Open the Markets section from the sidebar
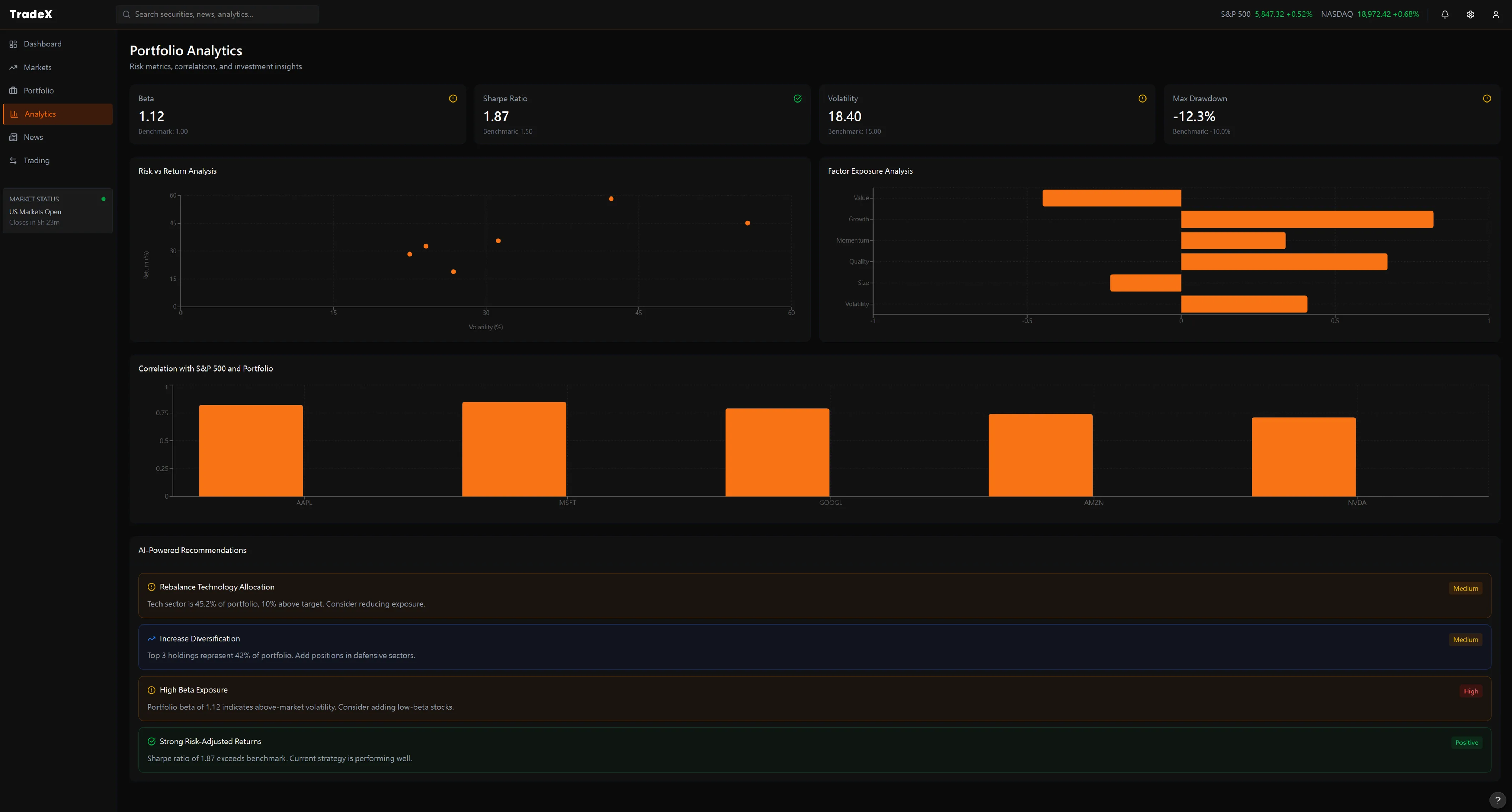Image resolution: width=1512 pixels, height=812 pixels. [14, 67]
